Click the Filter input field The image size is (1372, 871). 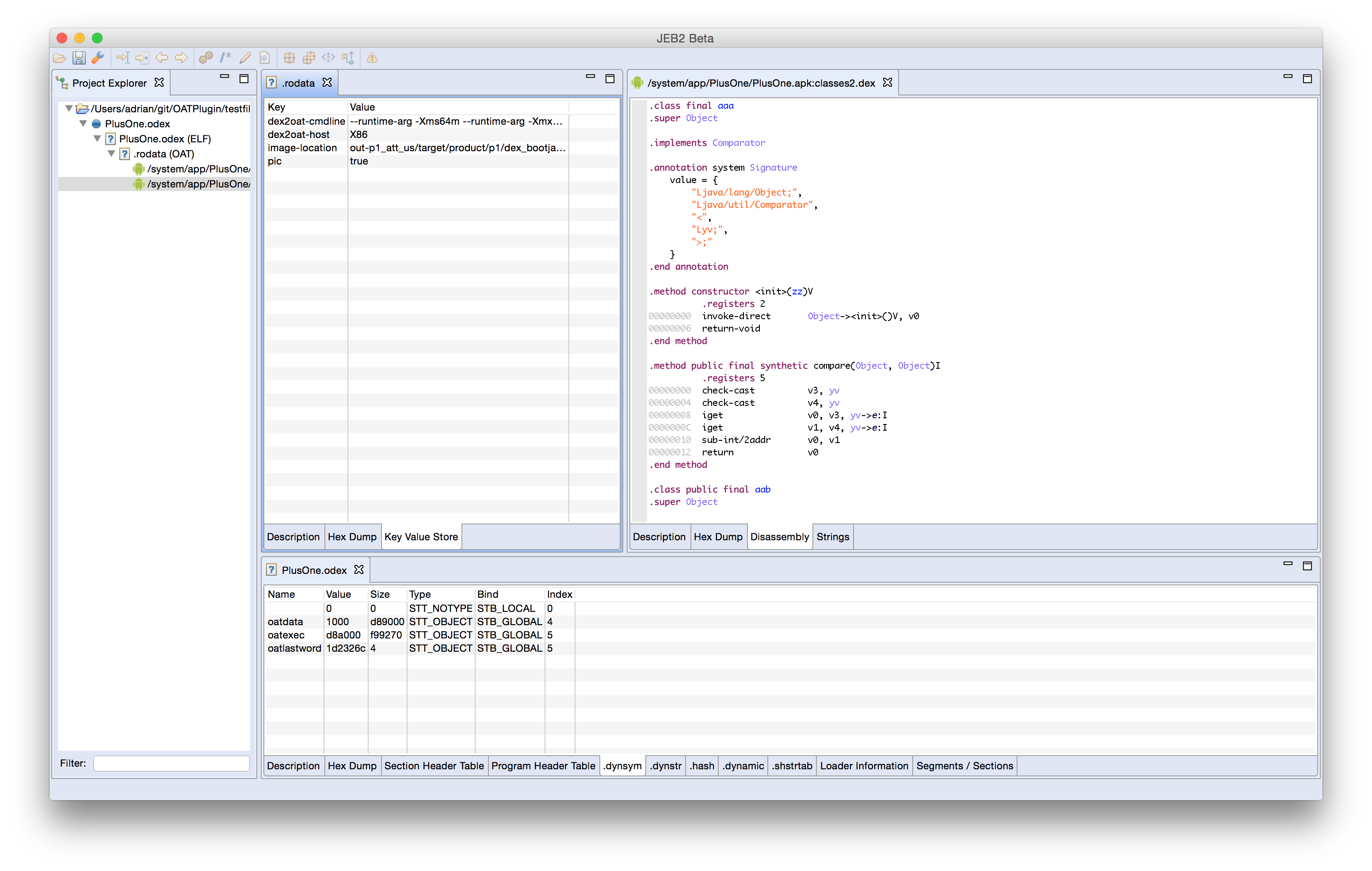point(171,763)
